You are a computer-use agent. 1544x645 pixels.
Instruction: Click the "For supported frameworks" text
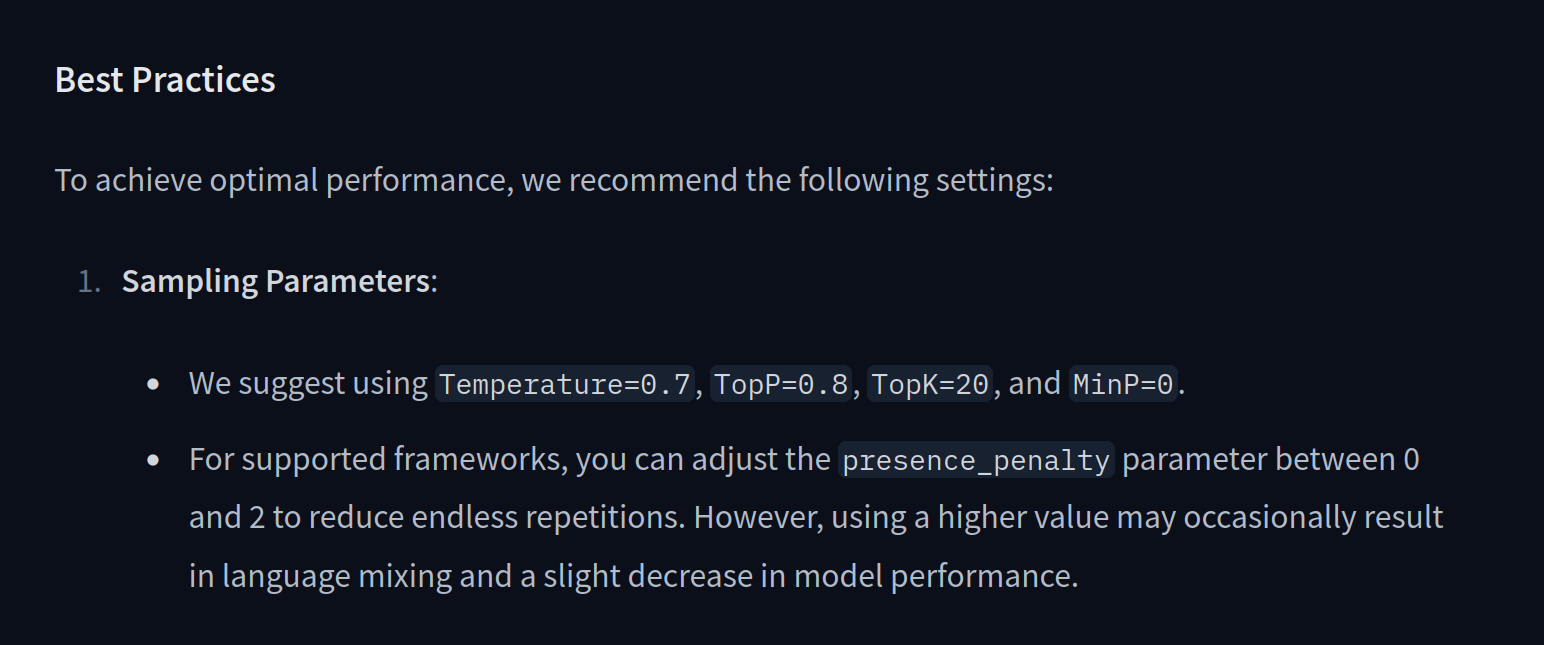pos(378,460)
